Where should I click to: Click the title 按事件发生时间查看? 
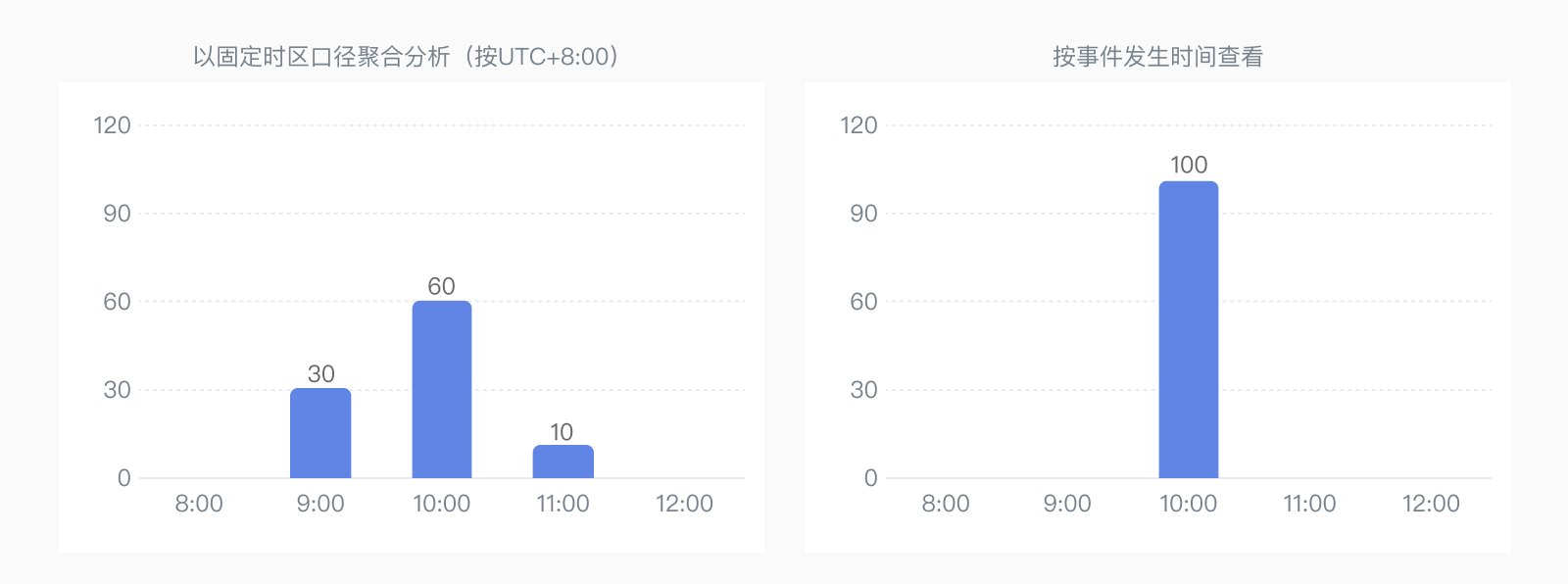click(x=1158, y=57)
